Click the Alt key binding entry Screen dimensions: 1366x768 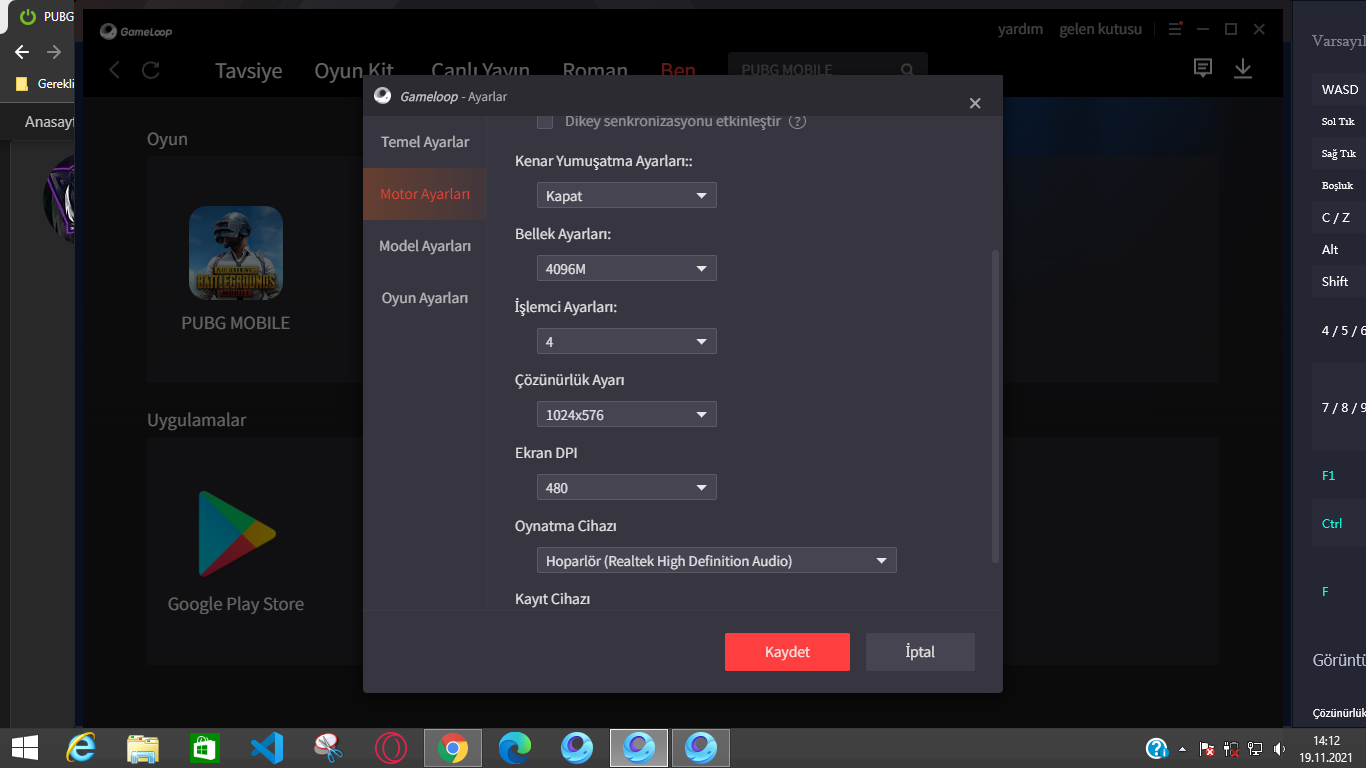tap(1339, 249)
